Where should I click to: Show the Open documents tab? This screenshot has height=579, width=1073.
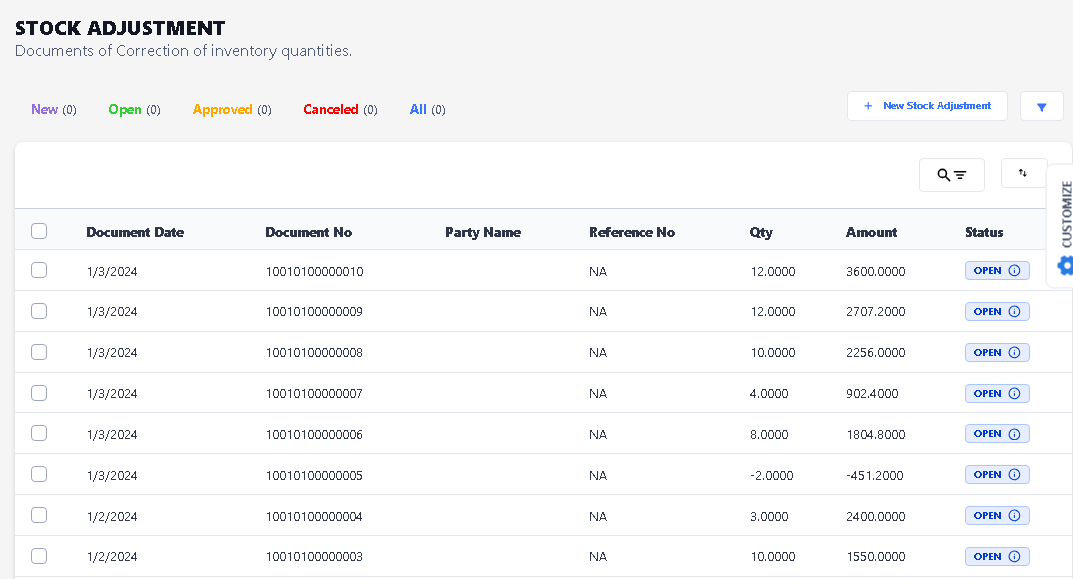tap(125, 110)
